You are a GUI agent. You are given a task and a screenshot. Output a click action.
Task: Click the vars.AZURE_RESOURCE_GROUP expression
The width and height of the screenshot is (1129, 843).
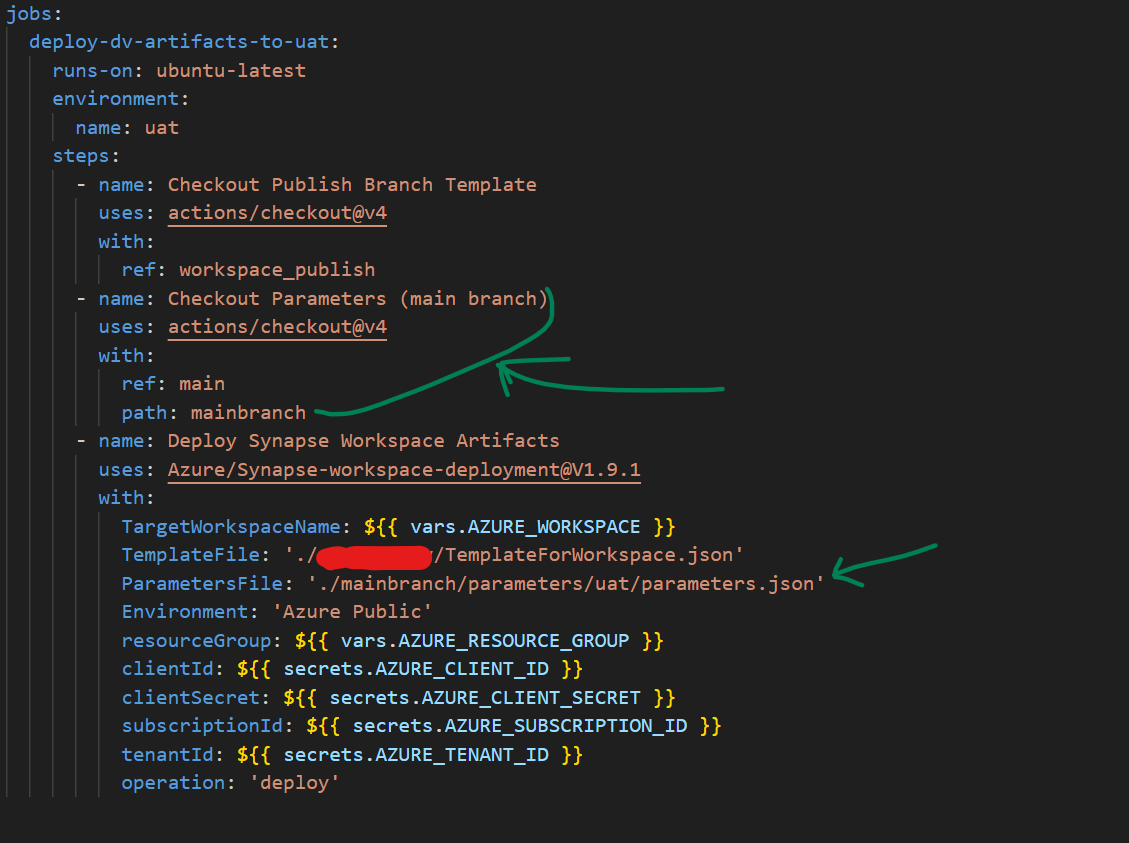click(479, 641)
